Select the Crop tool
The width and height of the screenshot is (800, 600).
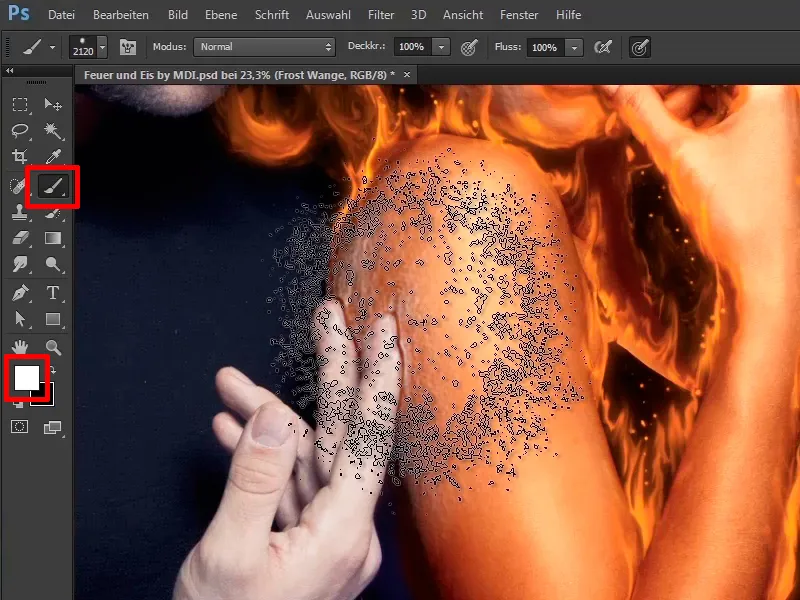point(20,157)
